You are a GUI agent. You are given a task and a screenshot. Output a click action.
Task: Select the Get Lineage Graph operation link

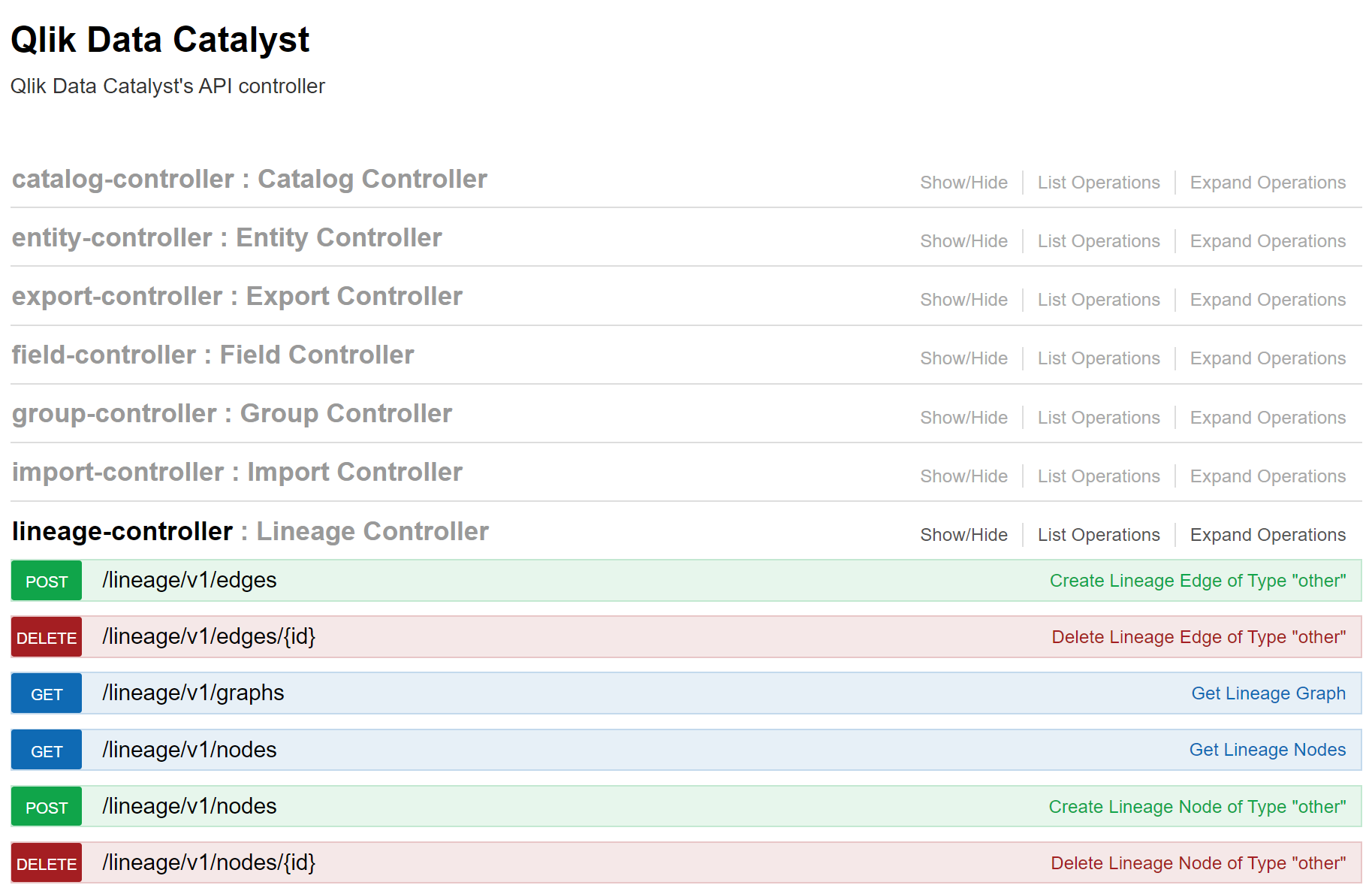tap(1268, 693)
